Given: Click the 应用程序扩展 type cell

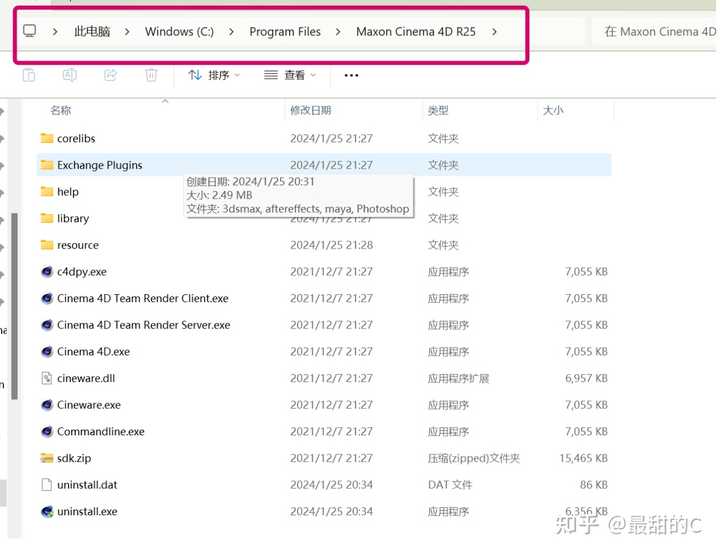Looking at the screenshot, I should point(458,378).
